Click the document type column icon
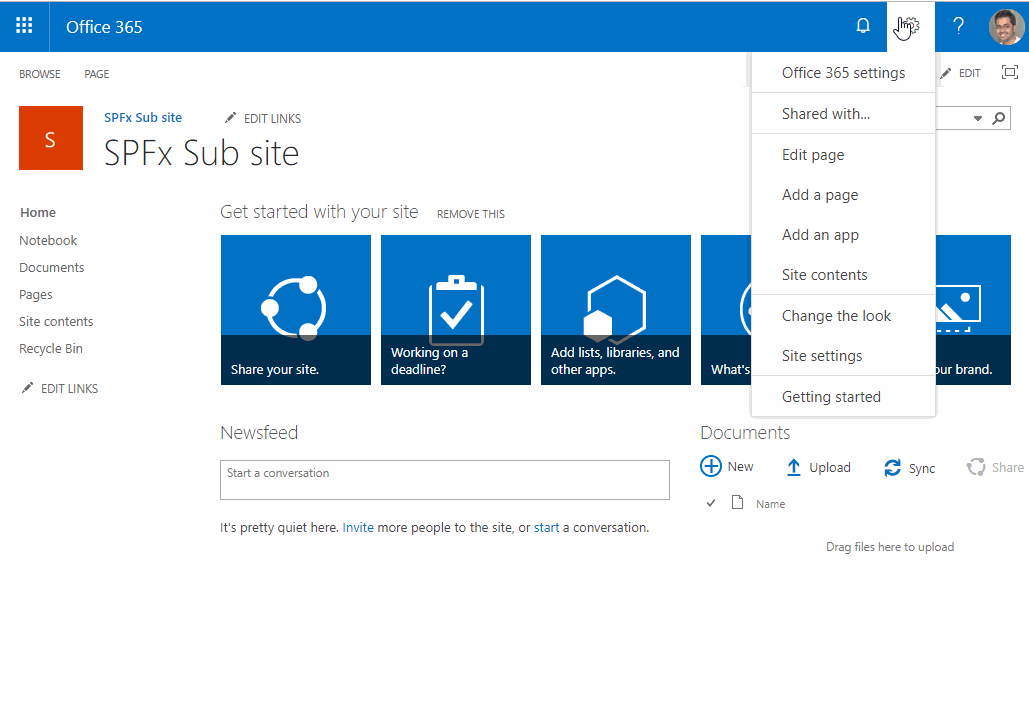Image resolution: width=1029 pixels, height=708 pixels. [738, 503]
